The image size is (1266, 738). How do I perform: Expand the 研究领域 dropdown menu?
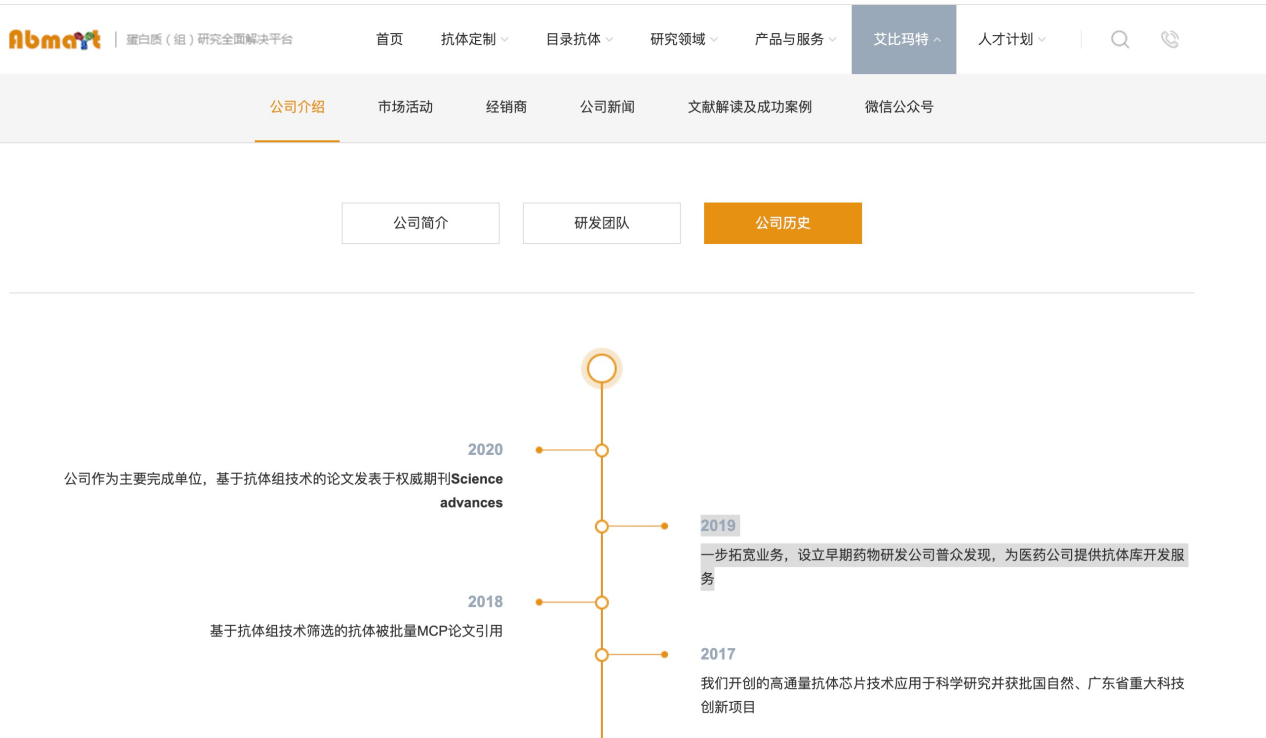click(x=684, y=39)
